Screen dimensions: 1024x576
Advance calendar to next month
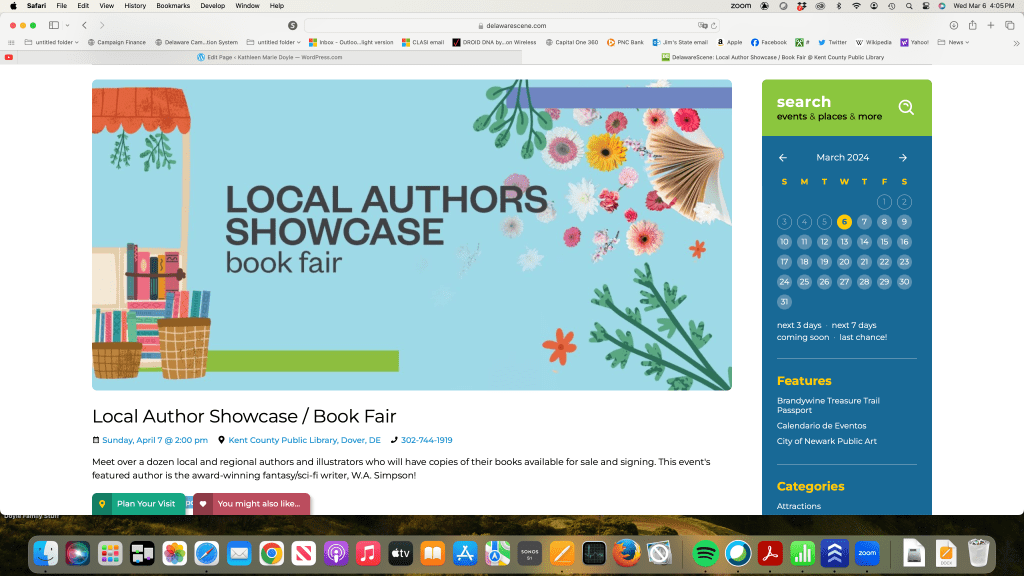[902, 158]
